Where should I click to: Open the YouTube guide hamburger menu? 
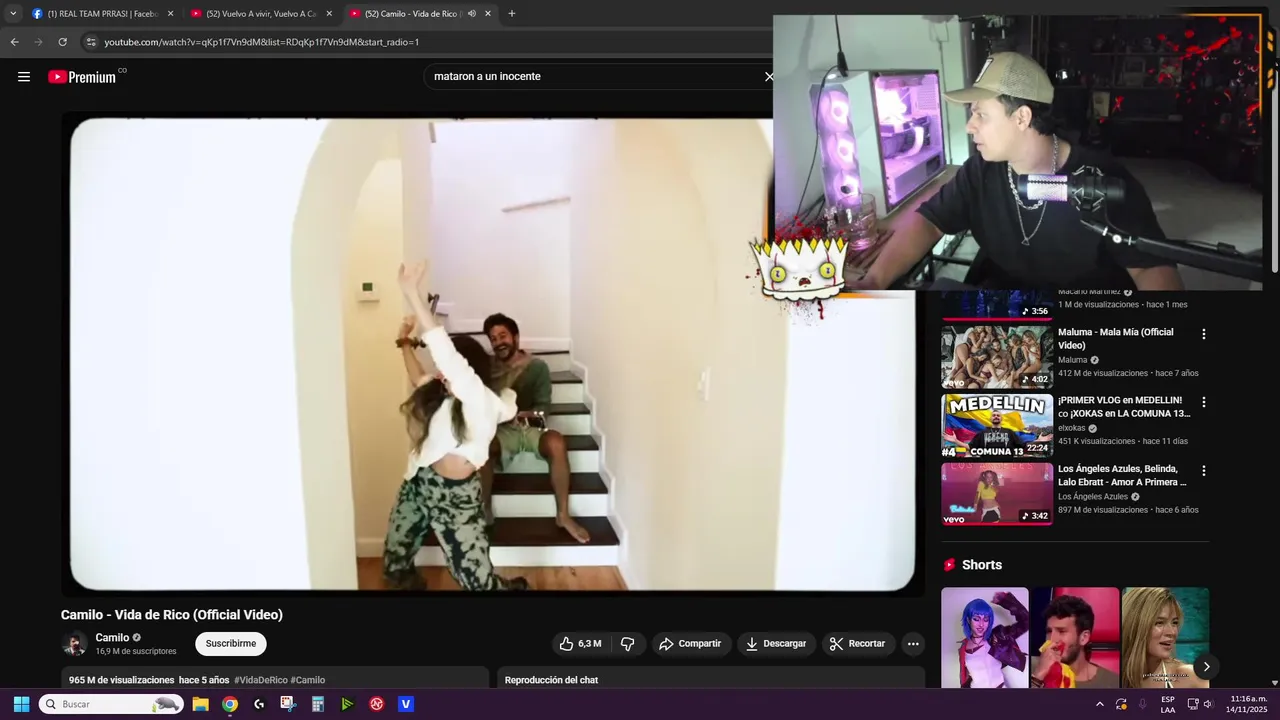pos(24,77)
